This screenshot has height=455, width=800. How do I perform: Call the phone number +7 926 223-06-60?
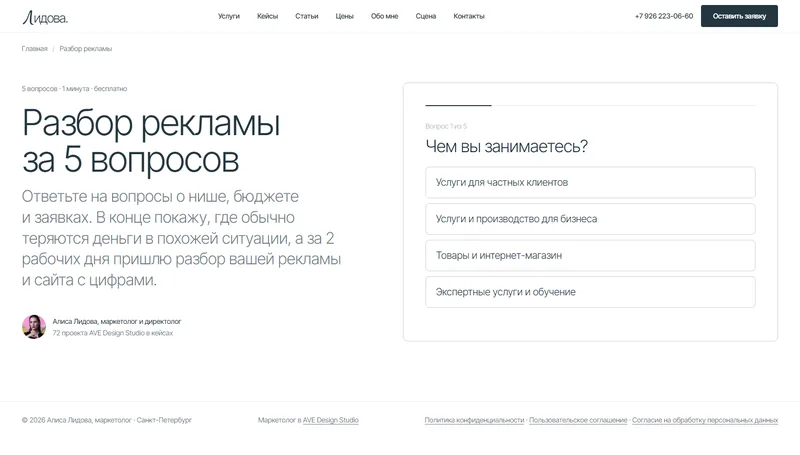(x=664, y=16)
